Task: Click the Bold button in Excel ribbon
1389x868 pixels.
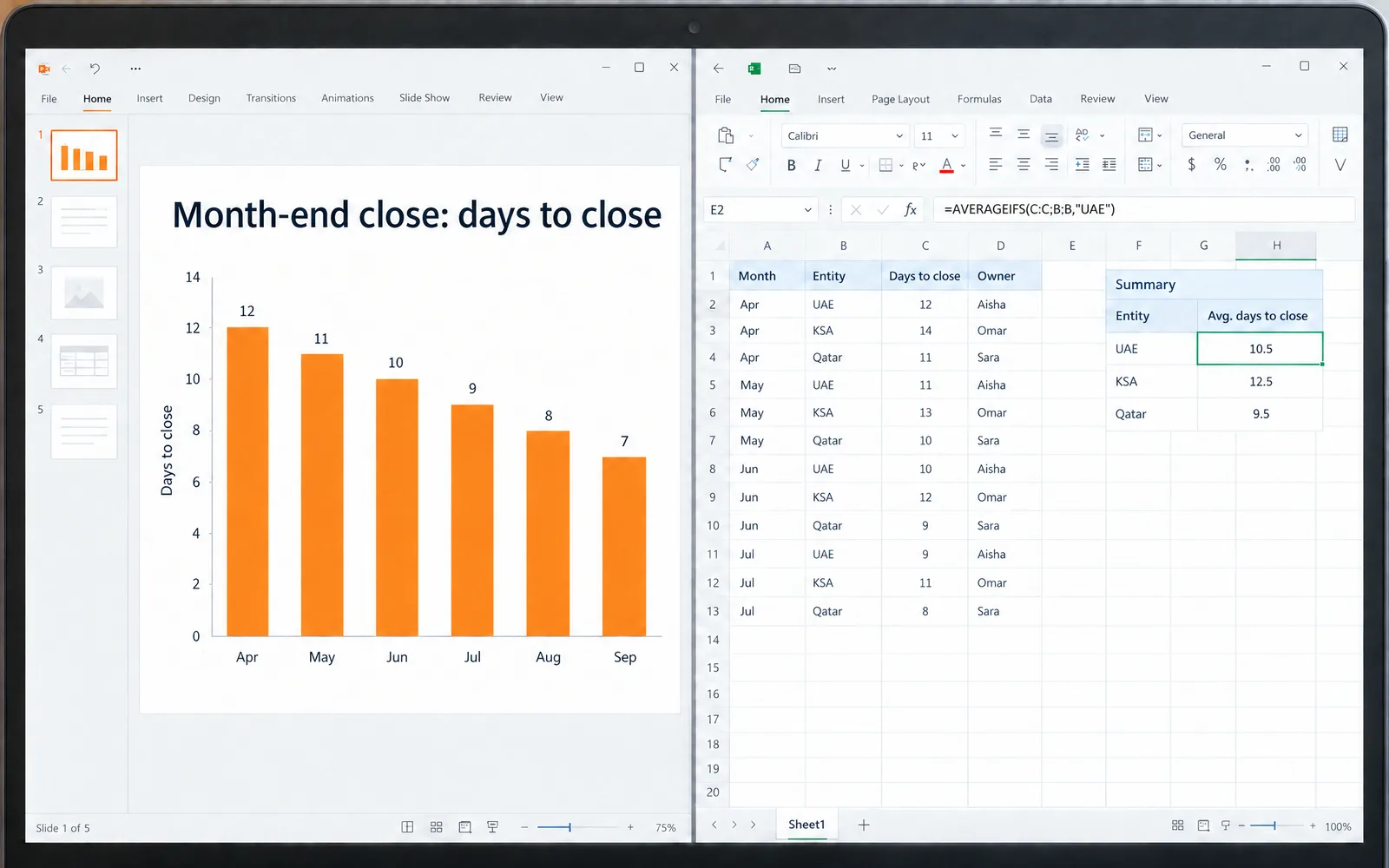Action: point(791,165)
